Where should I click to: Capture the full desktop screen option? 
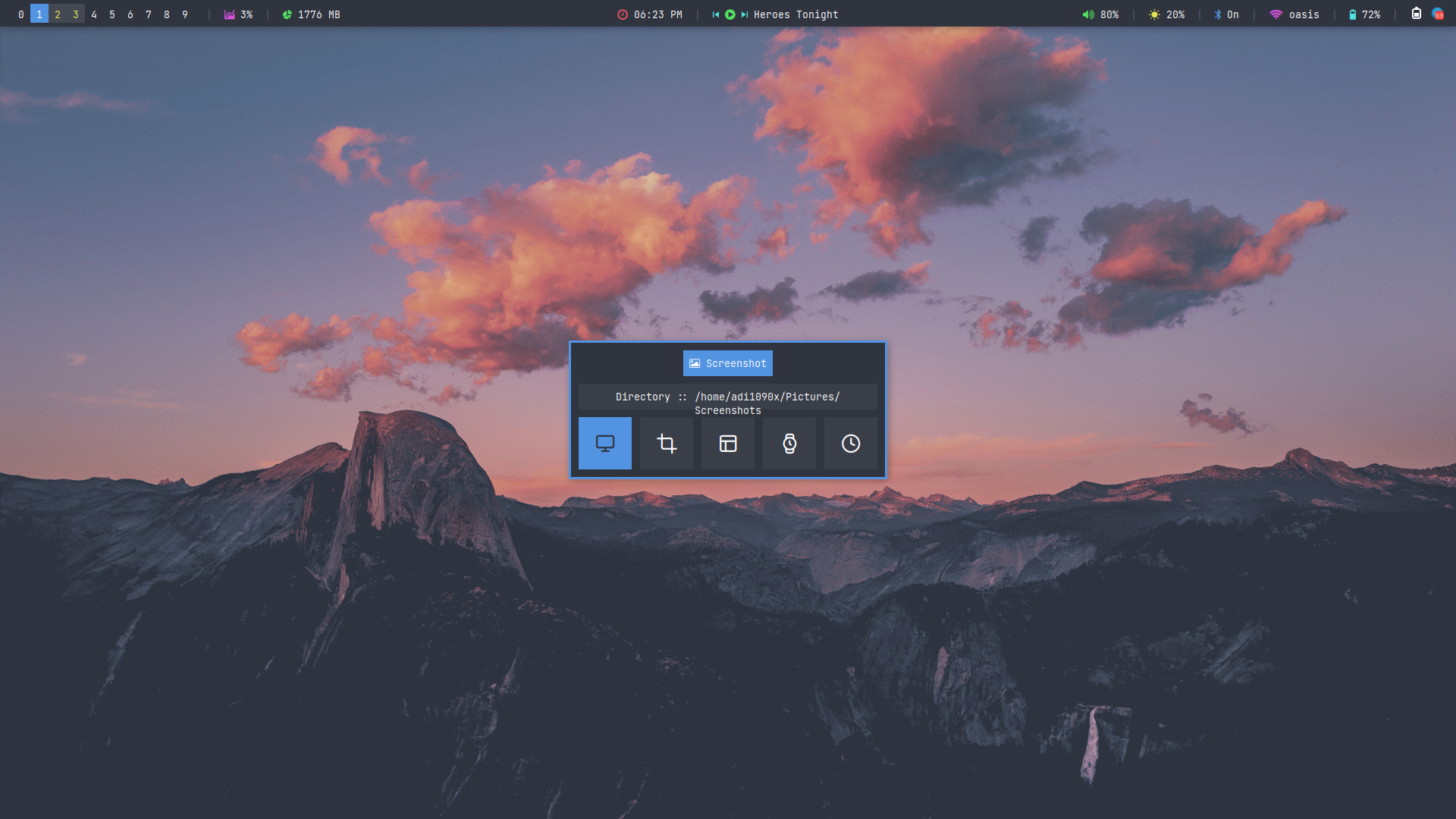coord(604,444)
